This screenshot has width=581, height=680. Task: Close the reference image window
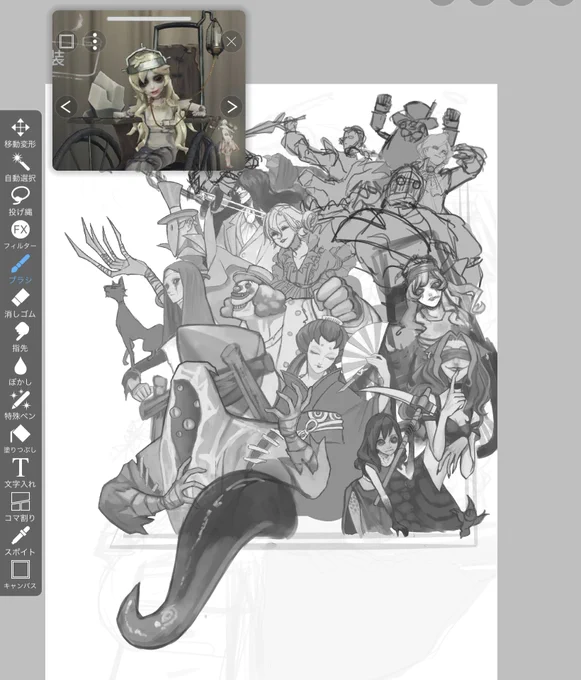(232, 42)
